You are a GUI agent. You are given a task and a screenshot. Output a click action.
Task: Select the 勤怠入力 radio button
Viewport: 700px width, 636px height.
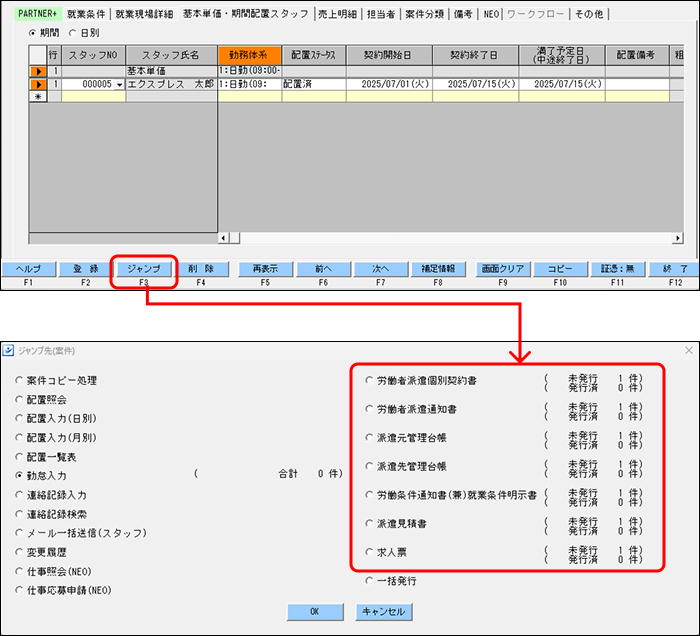coord(19,476)
